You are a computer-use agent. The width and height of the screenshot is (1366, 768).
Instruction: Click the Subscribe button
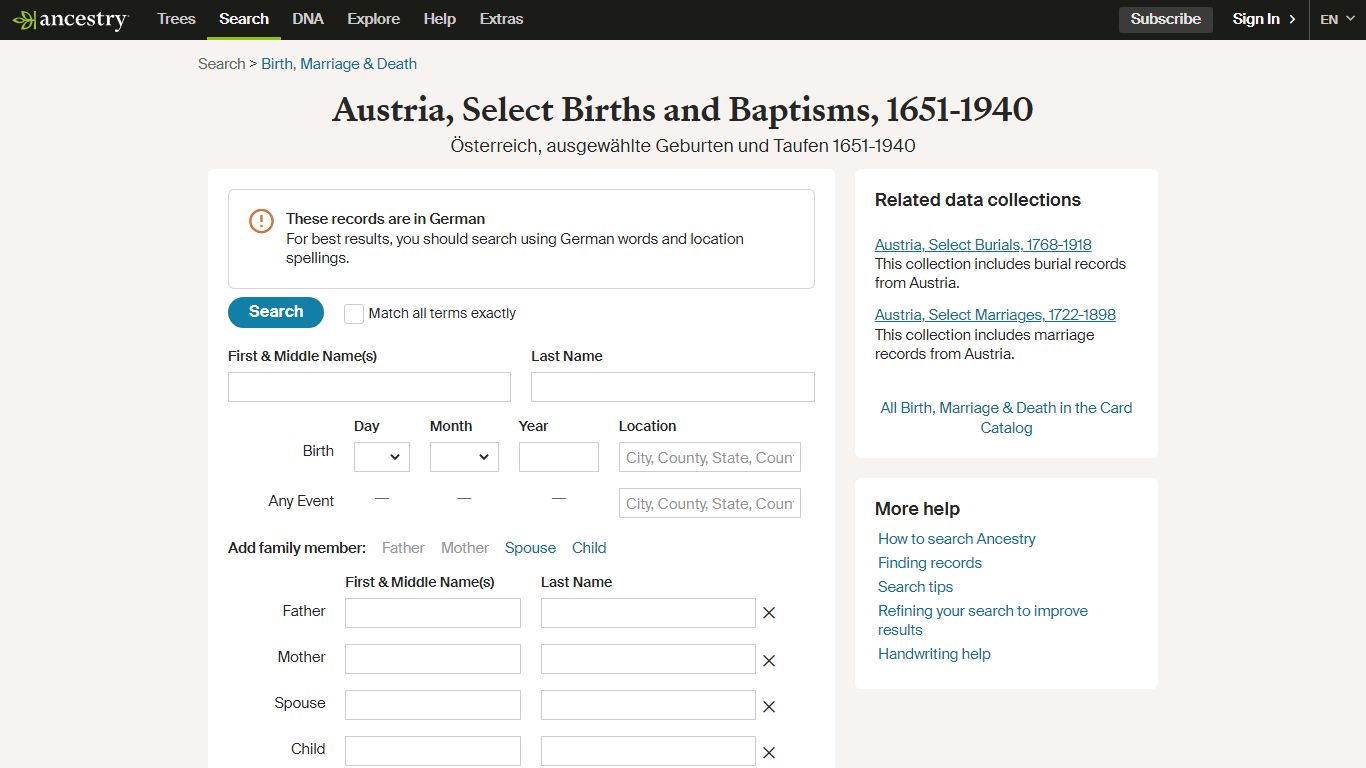(x=1166, y=19)
